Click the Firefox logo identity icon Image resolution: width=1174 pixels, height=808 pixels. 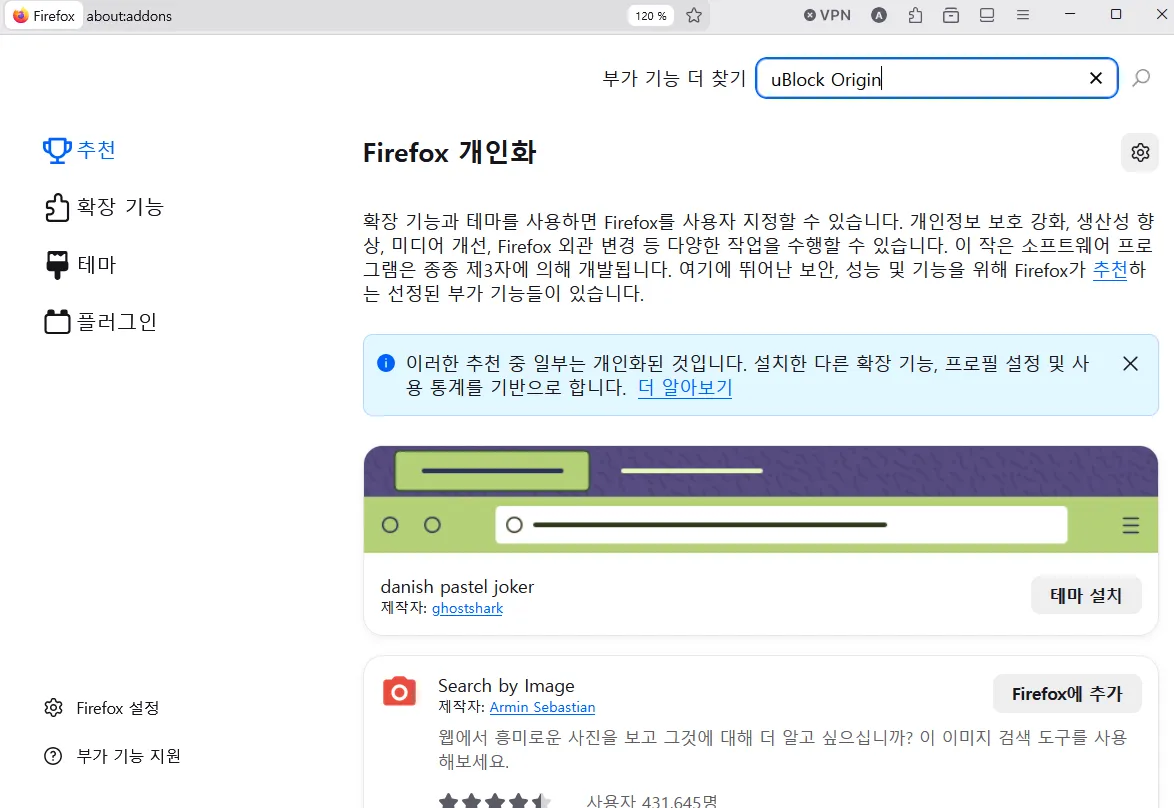pos(21,16)
